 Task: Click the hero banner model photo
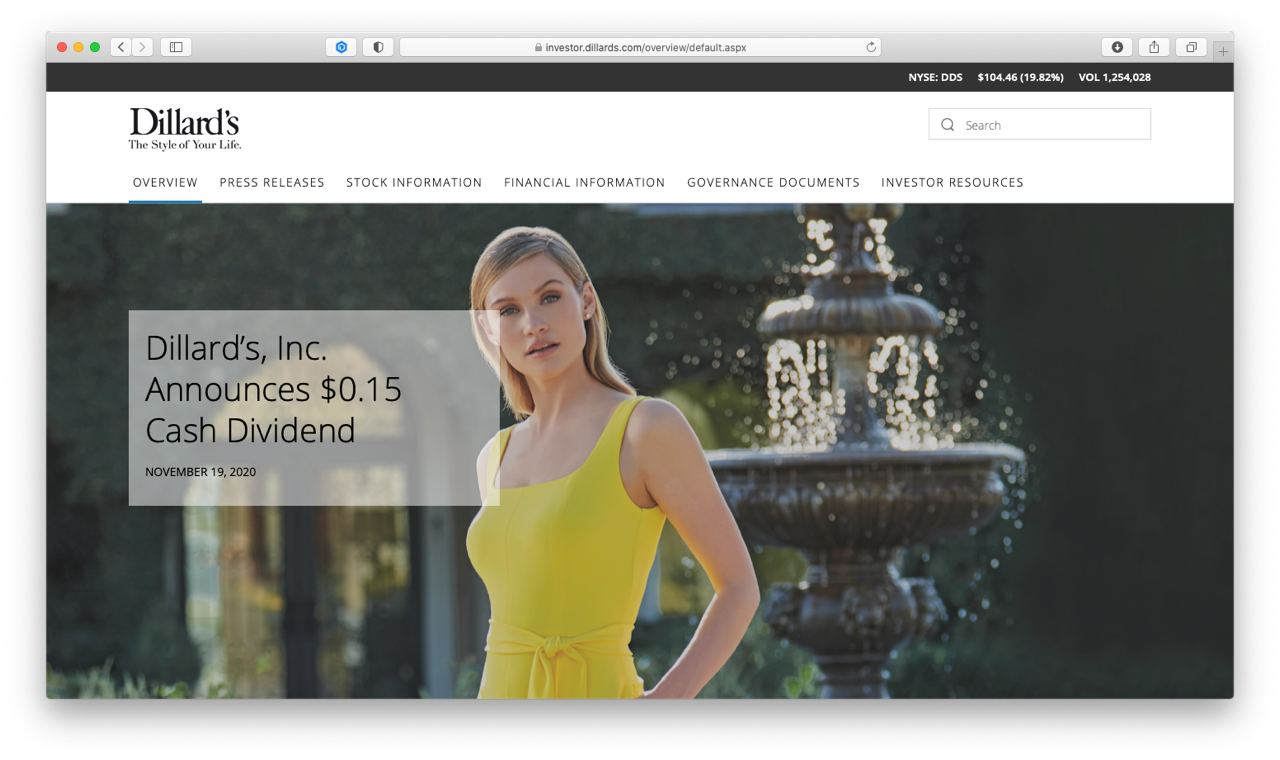(x=640, y=451)
